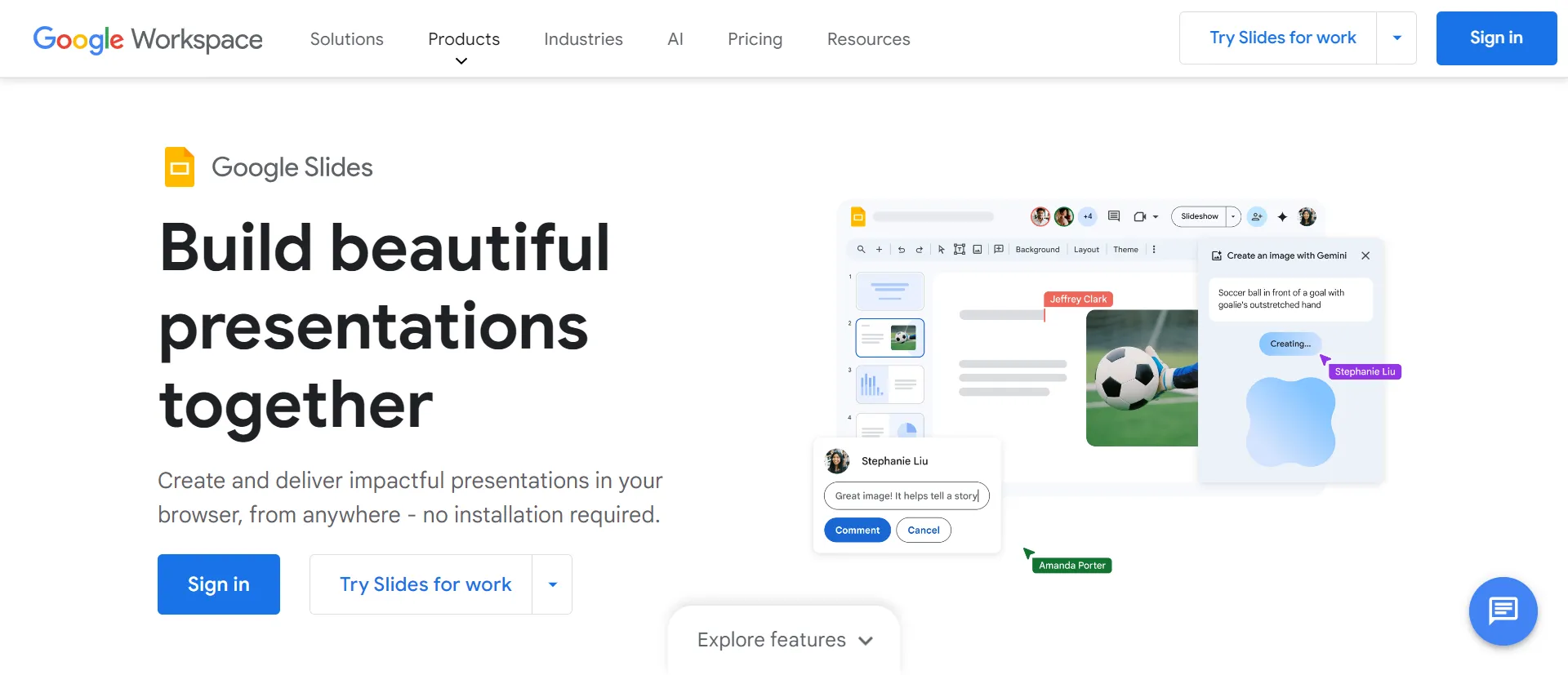Viewport: 1568px width, 675px height.
Task: Open the Products menu
Action: (x=464, y=39)
